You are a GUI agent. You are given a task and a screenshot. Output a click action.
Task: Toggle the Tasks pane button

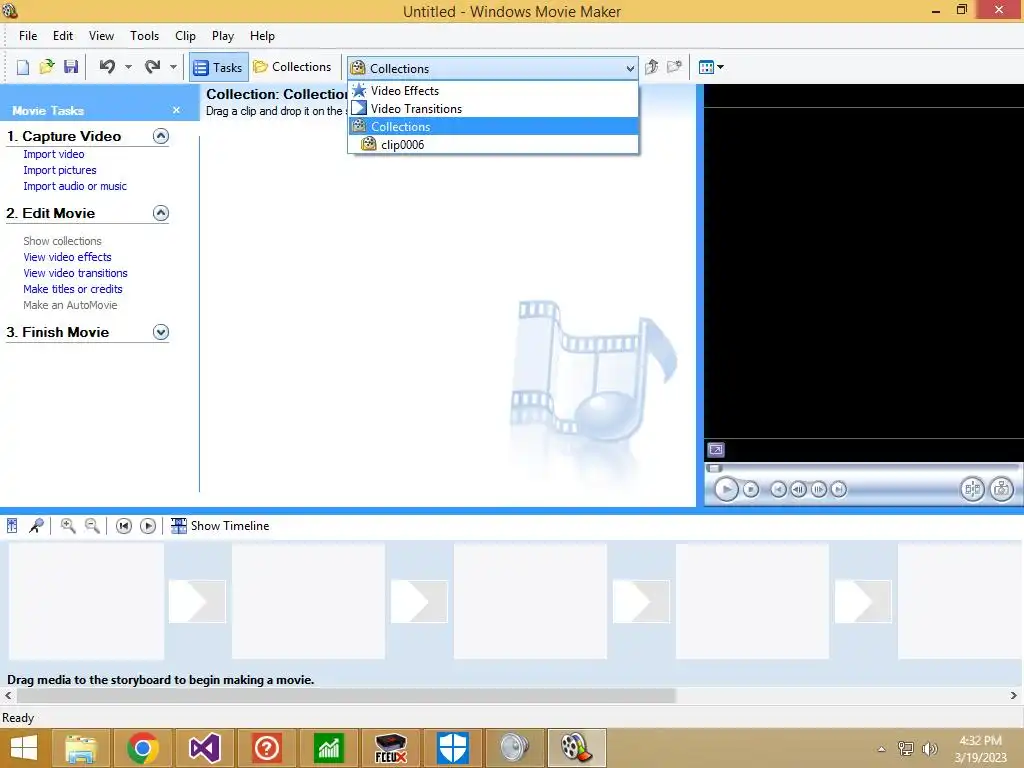tap(219, 67)
